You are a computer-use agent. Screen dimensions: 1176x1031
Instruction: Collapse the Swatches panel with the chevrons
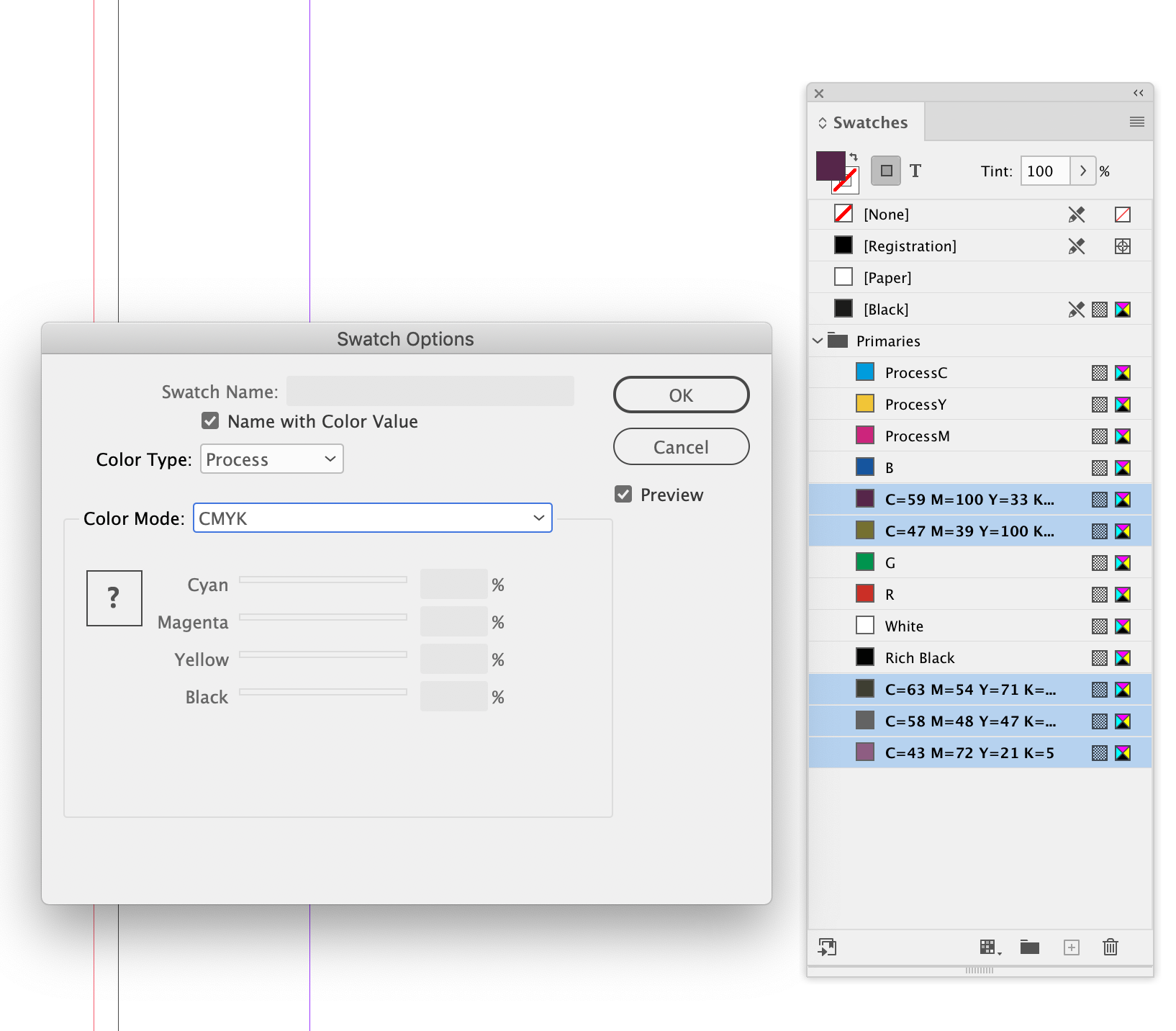tap(1138, 93)
